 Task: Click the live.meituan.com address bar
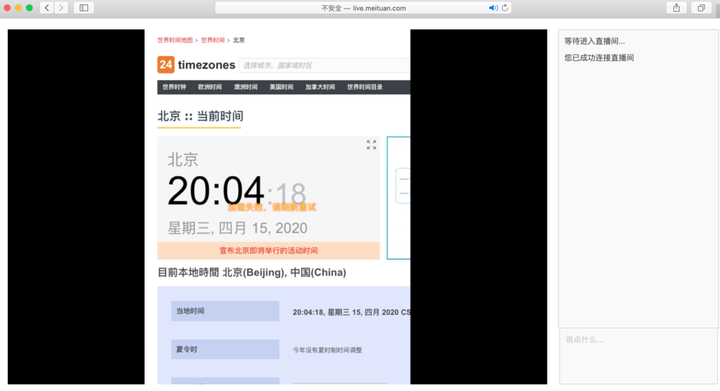pyautogui.click(x=363, y=8)
